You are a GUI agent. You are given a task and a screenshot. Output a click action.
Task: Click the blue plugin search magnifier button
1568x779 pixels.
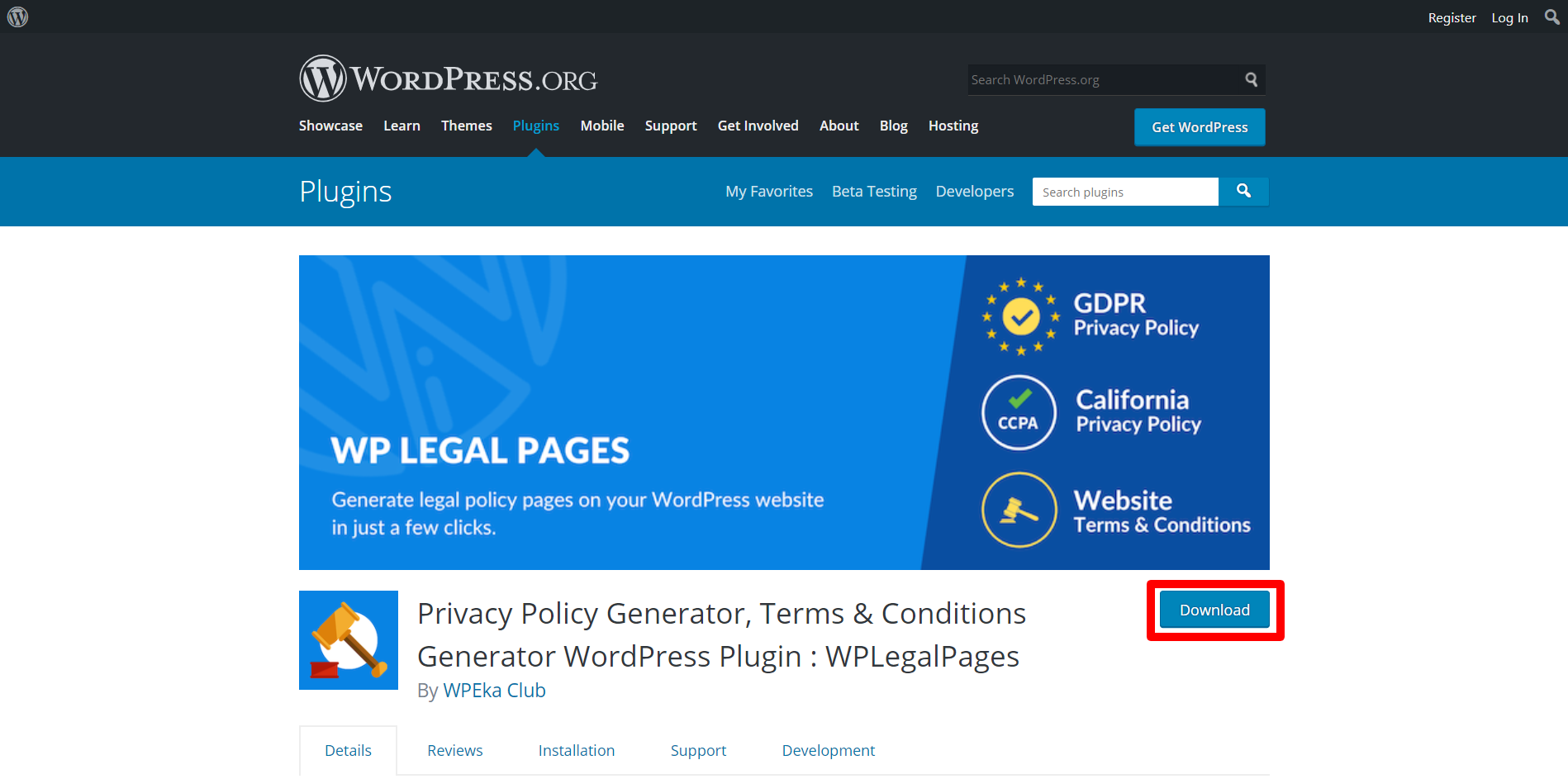1243,192
